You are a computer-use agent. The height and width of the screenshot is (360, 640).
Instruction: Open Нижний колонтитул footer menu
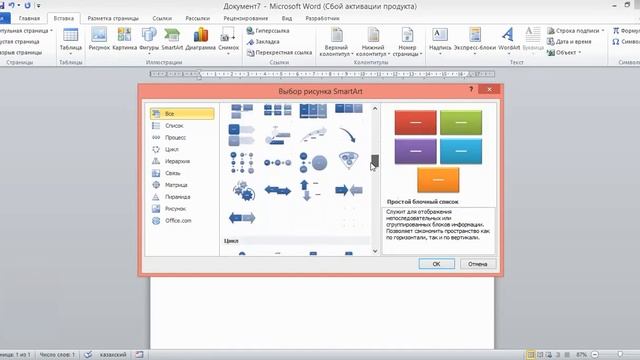point(373,42)
